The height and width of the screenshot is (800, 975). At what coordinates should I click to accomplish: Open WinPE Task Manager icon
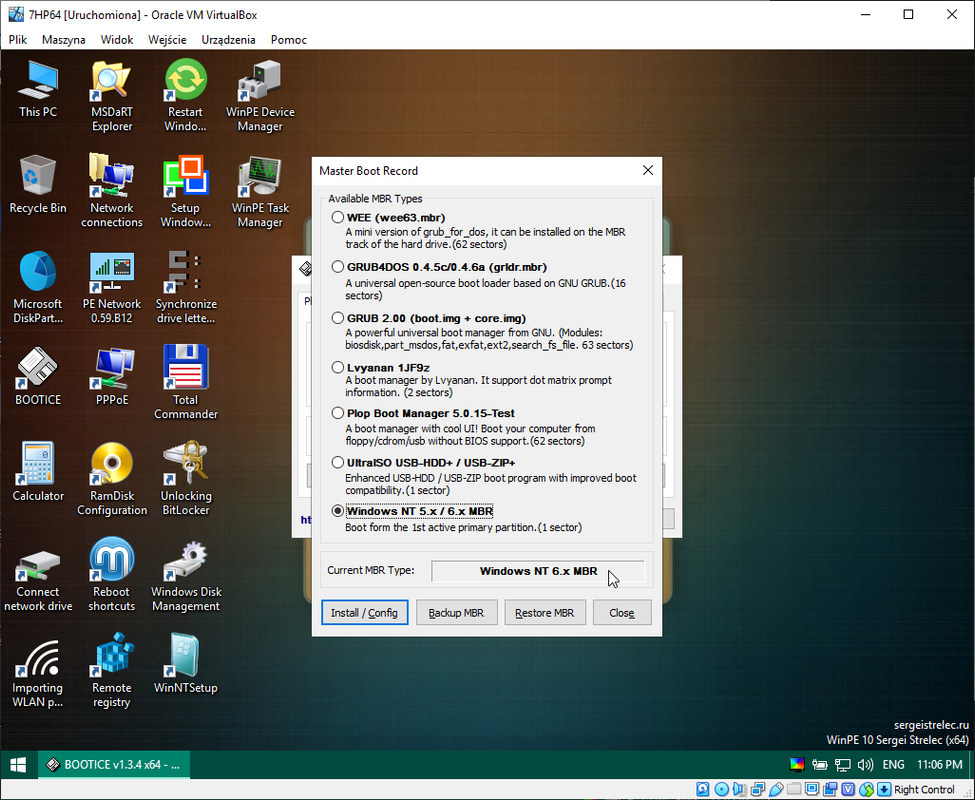pos(260,191)
